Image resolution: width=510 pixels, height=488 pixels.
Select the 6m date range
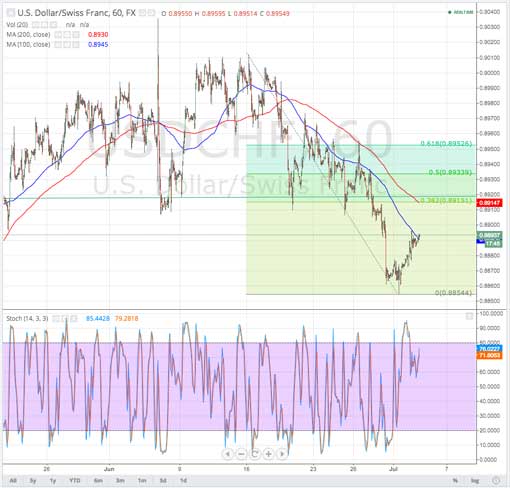(x=98, y=480)
